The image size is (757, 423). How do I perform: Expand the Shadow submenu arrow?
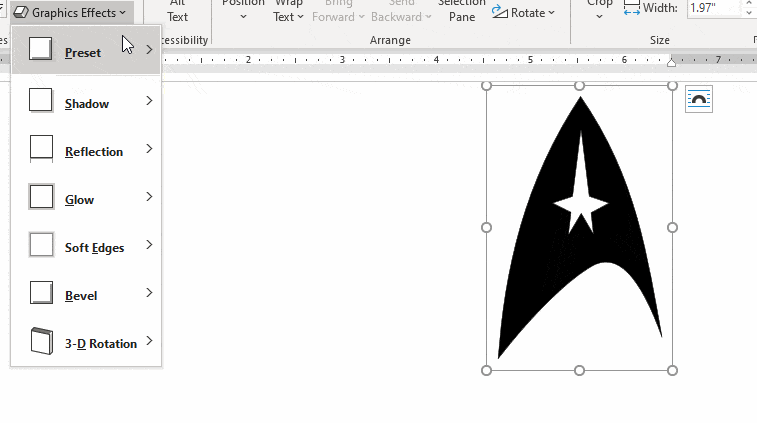tap(149, 101)
